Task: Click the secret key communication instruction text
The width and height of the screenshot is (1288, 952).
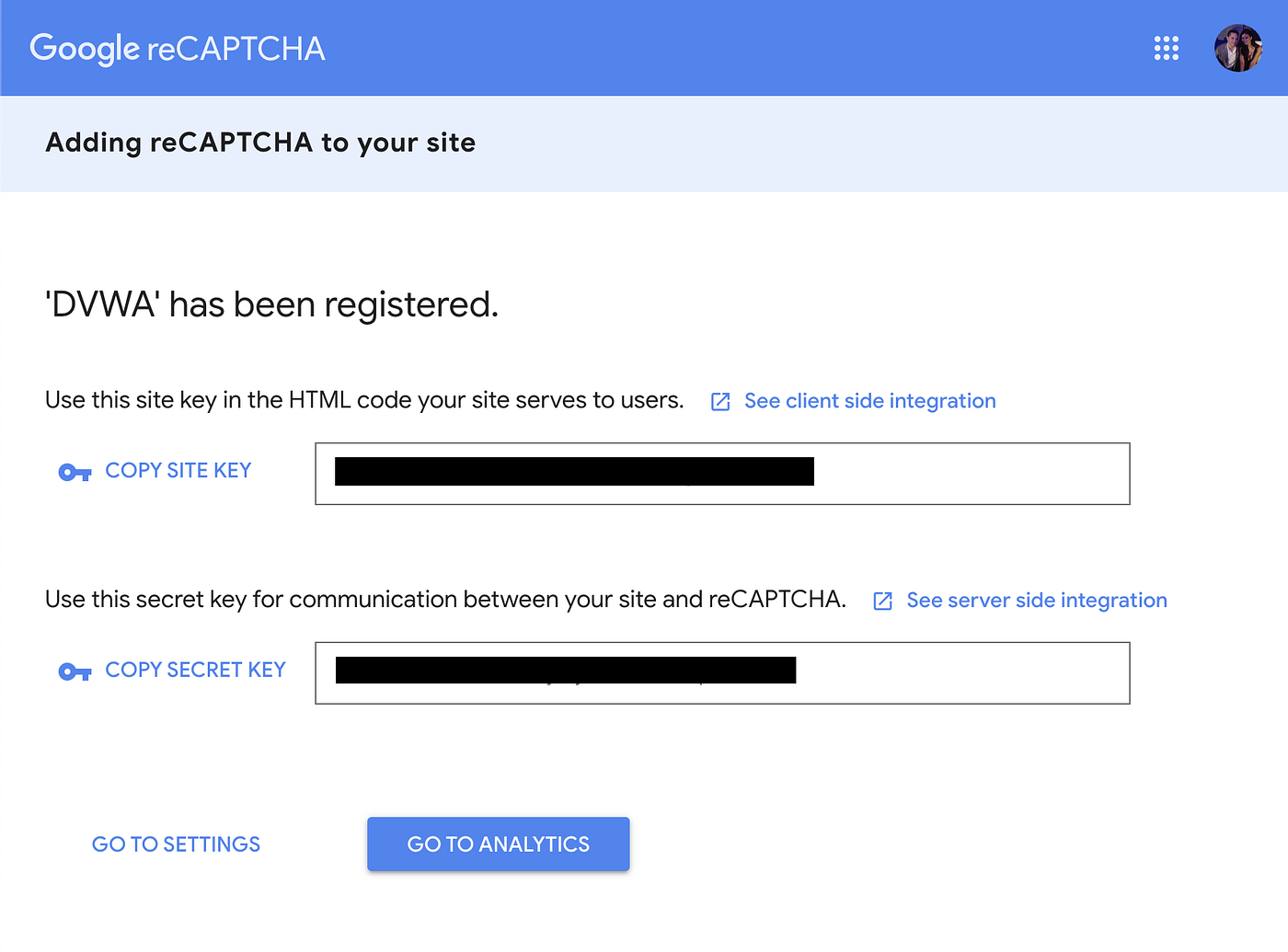Action: (x=445, y=600)
